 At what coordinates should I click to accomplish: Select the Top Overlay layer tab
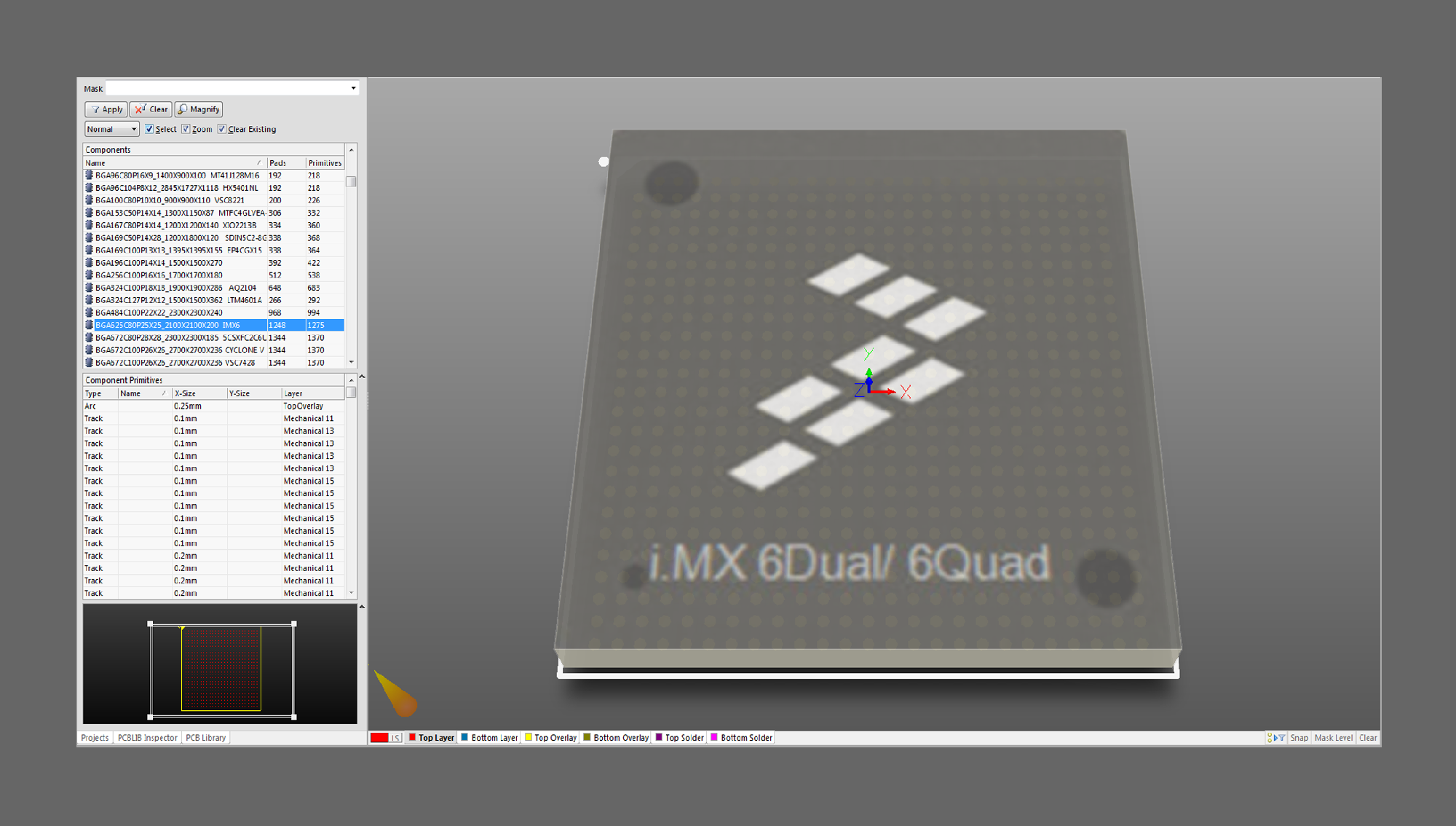pos(551,738)
